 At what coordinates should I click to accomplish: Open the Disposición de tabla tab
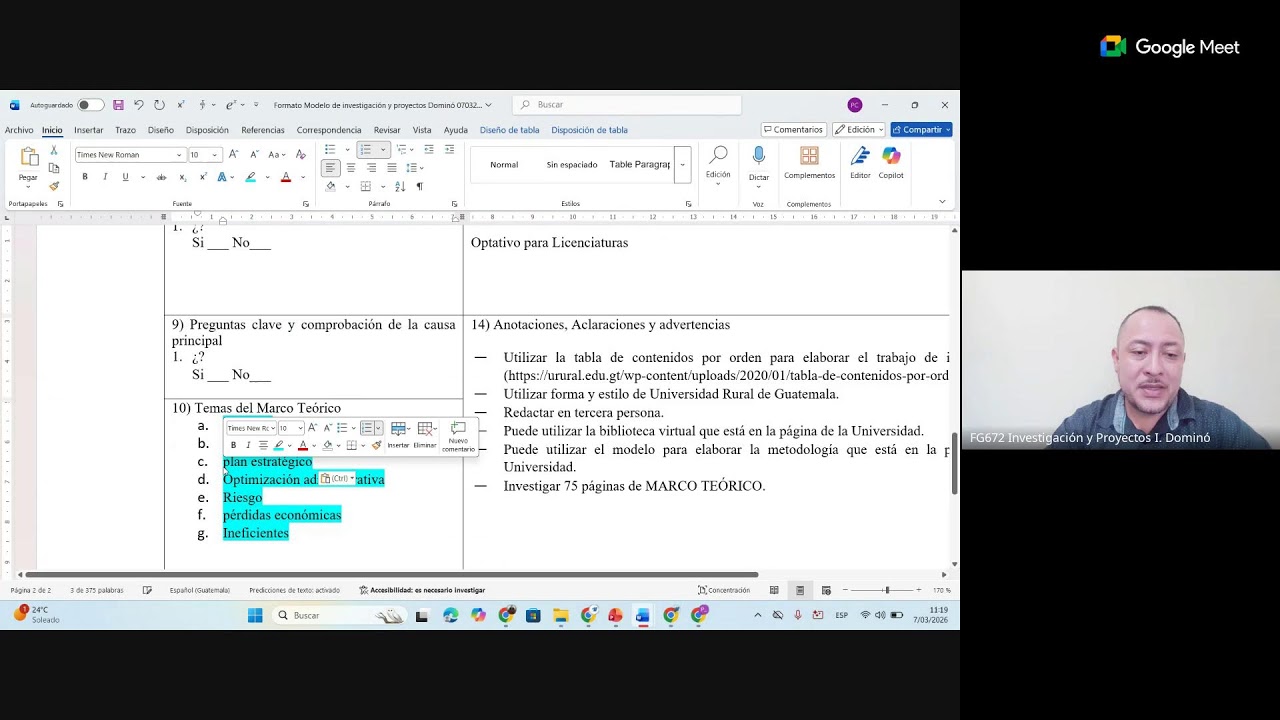coord(589,130)
